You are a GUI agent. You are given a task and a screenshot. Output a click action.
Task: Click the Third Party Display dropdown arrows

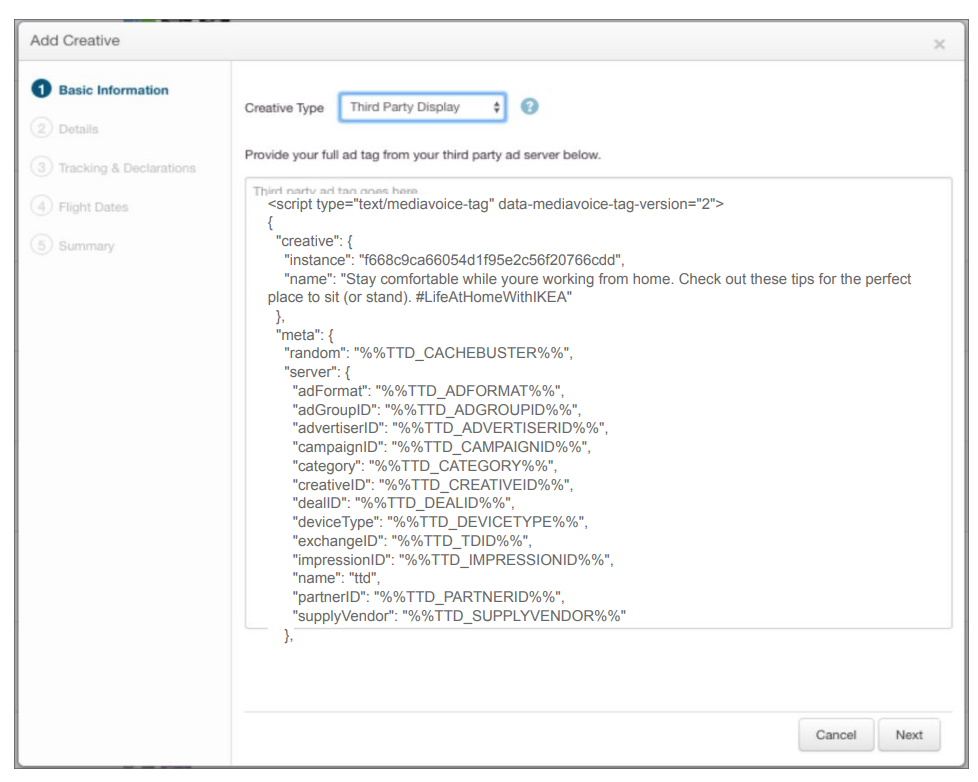point(496,107)
